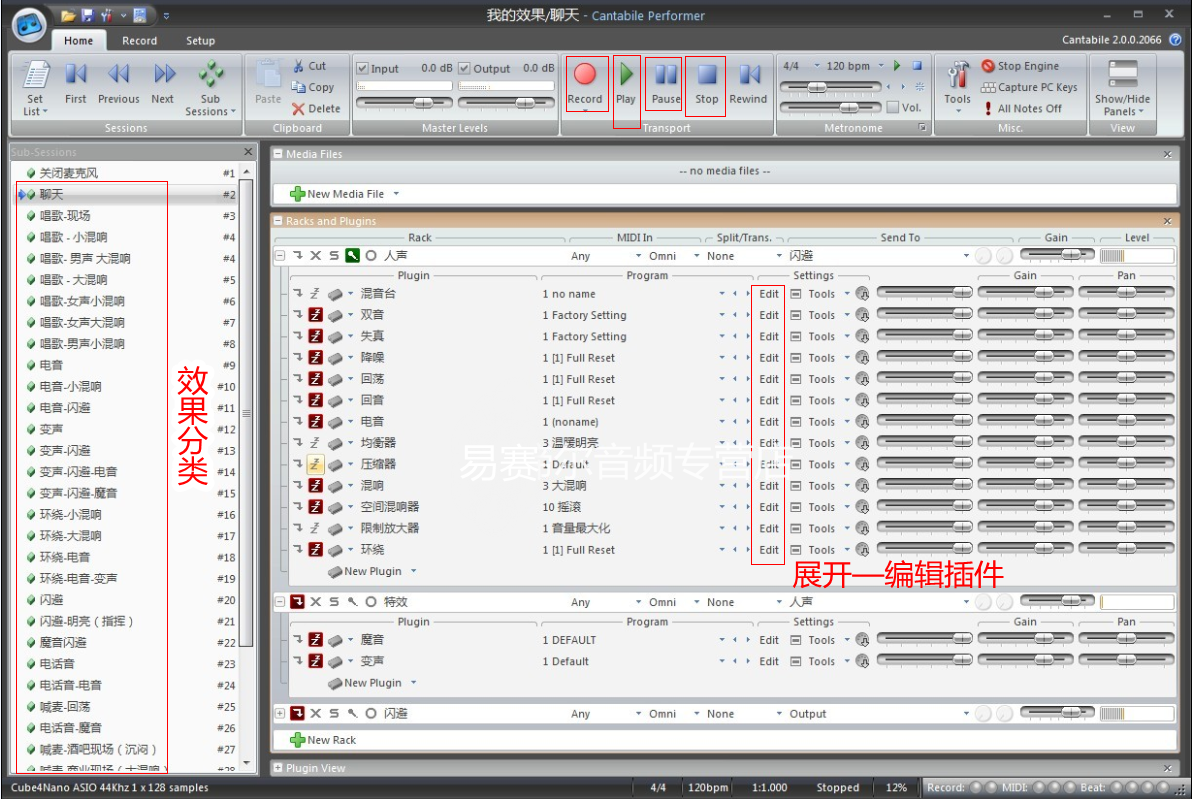Copy the selected item
Image resolution: width=1192 pixels, height=799 pixels.
click(x=312, y=87)
